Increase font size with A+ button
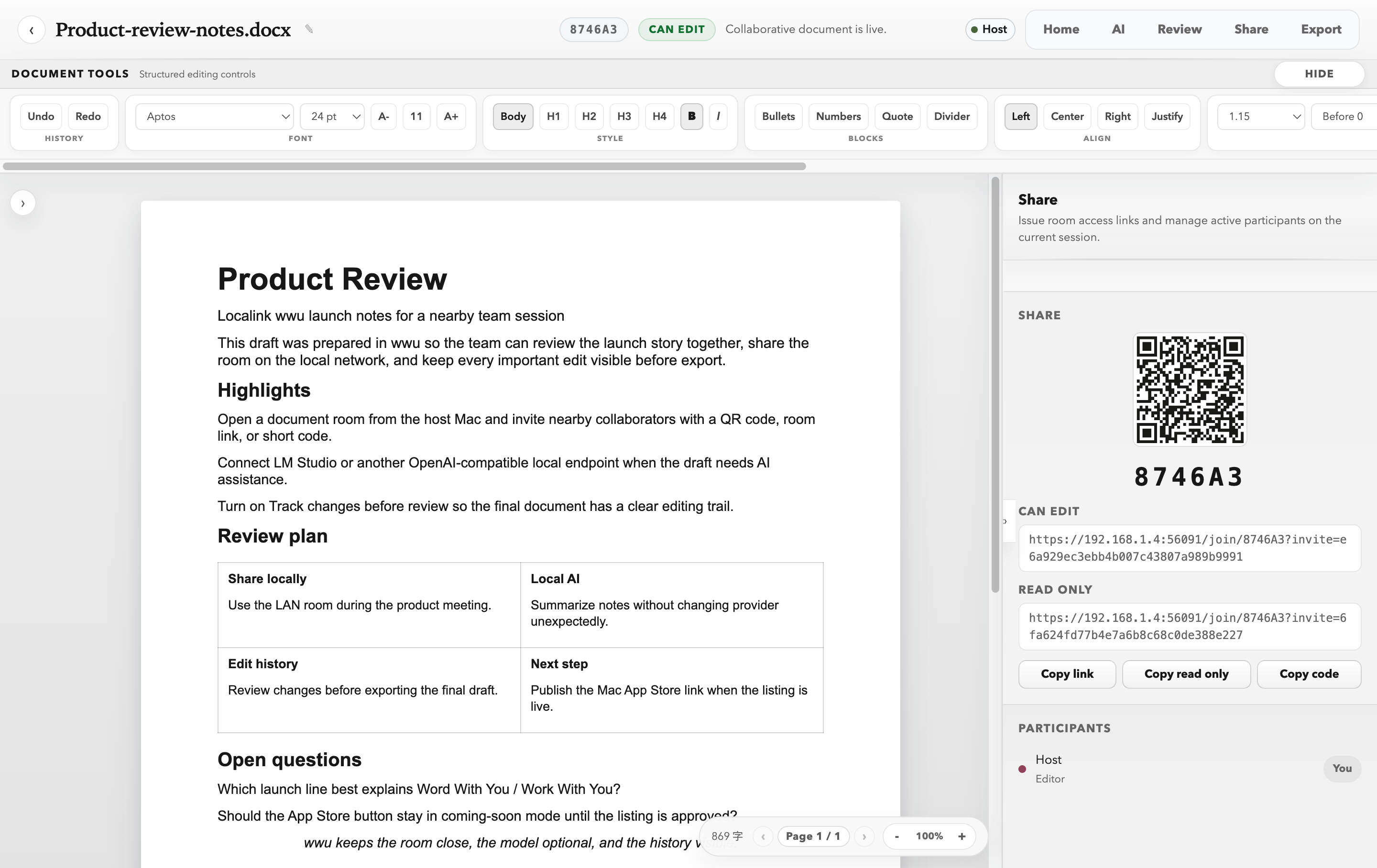The width and height of the screenshot is (1377, 868). 451,116
